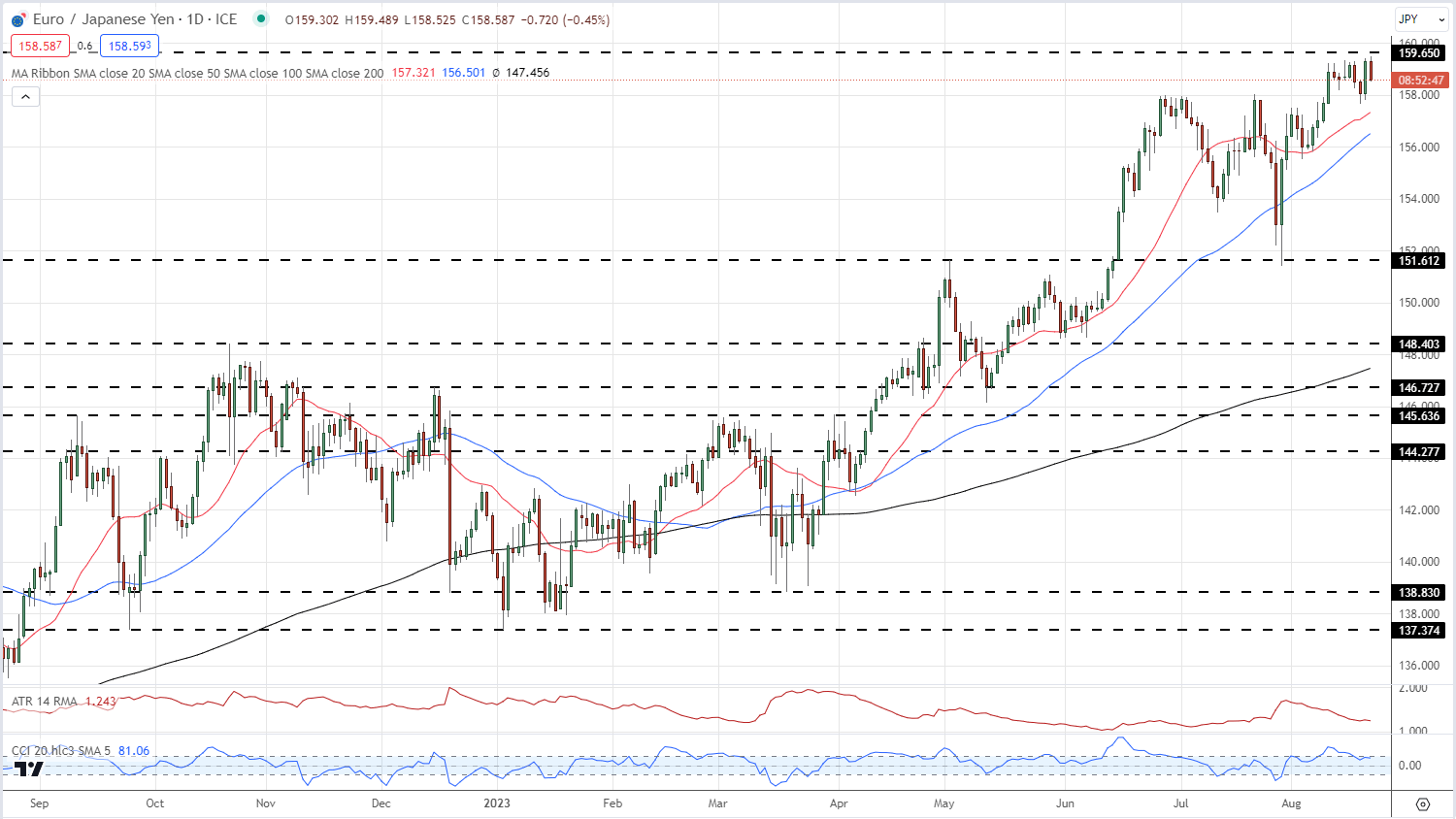Collapse the indicator legend with chevron
The height and width of the screenshot is (819, 1456).
pos(26,96)
